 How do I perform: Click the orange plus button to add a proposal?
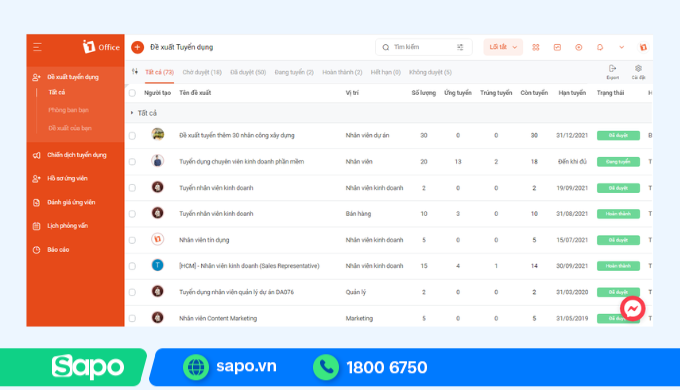[x=137, y=47]
